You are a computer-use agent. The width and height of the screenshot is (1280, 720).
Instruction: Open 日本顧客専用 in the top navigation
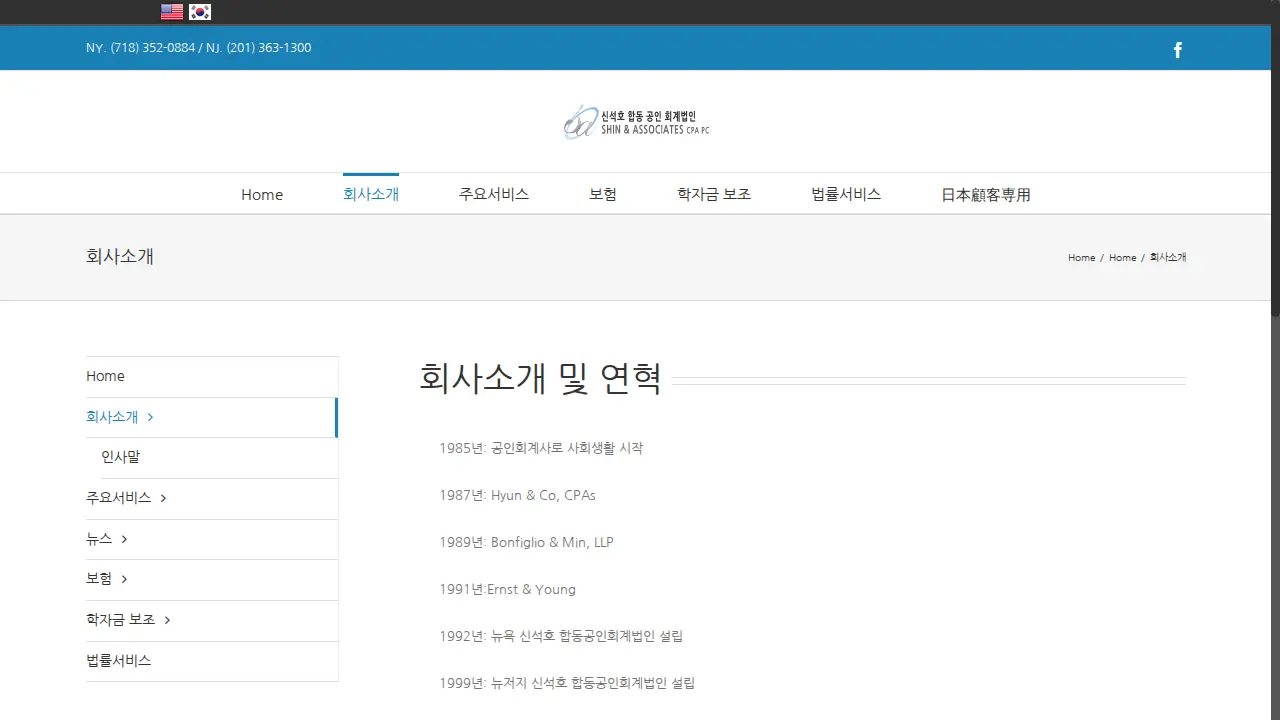click(986, 195)
